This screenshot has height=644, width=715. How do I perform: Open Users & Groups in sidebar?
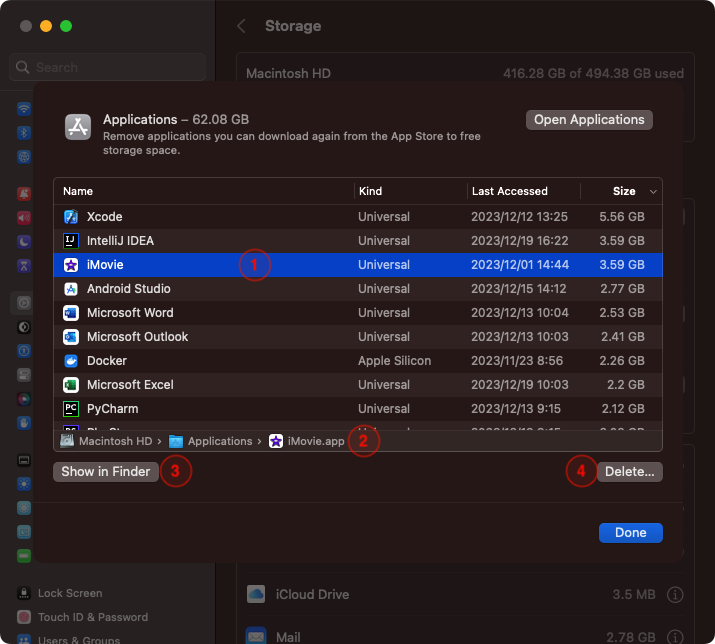tap(79, 639)
